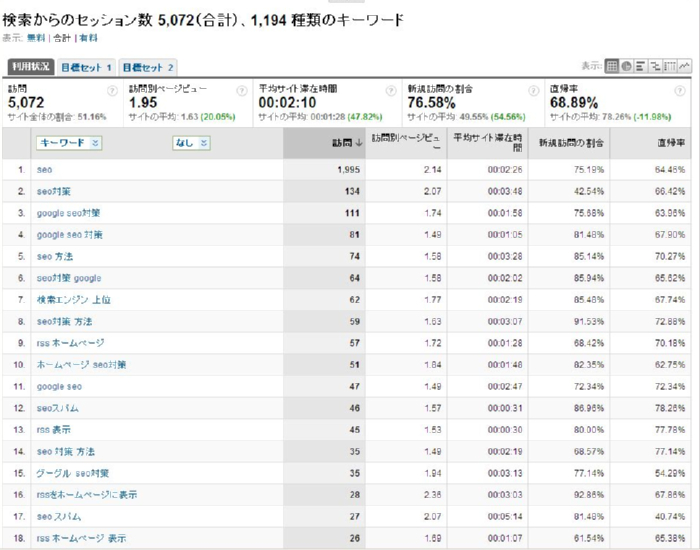Click average time value 00:05:14
The image size is (700, 550).
point(505,517)
